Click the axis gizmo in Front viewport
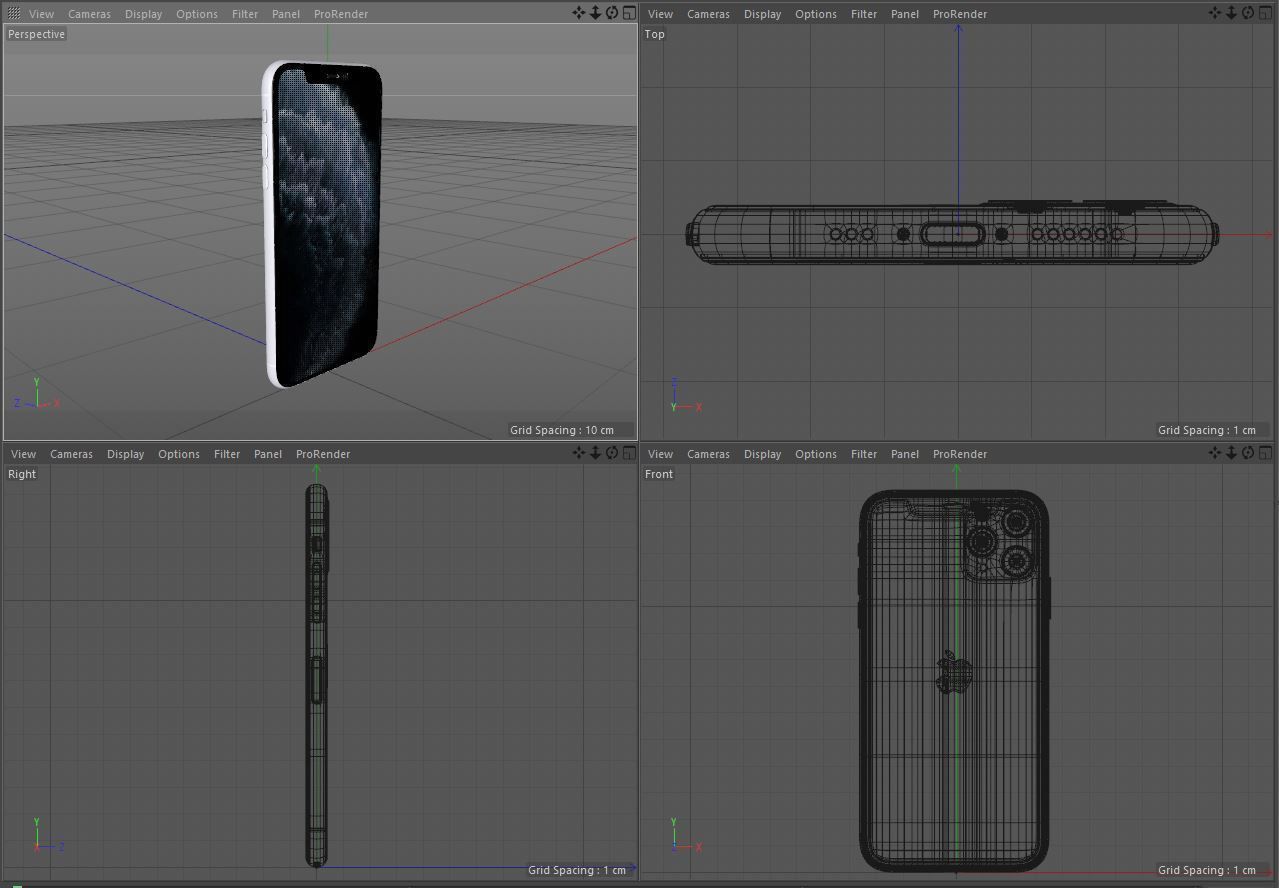This screenshot has height=888, width=1279. coord(686,836)
